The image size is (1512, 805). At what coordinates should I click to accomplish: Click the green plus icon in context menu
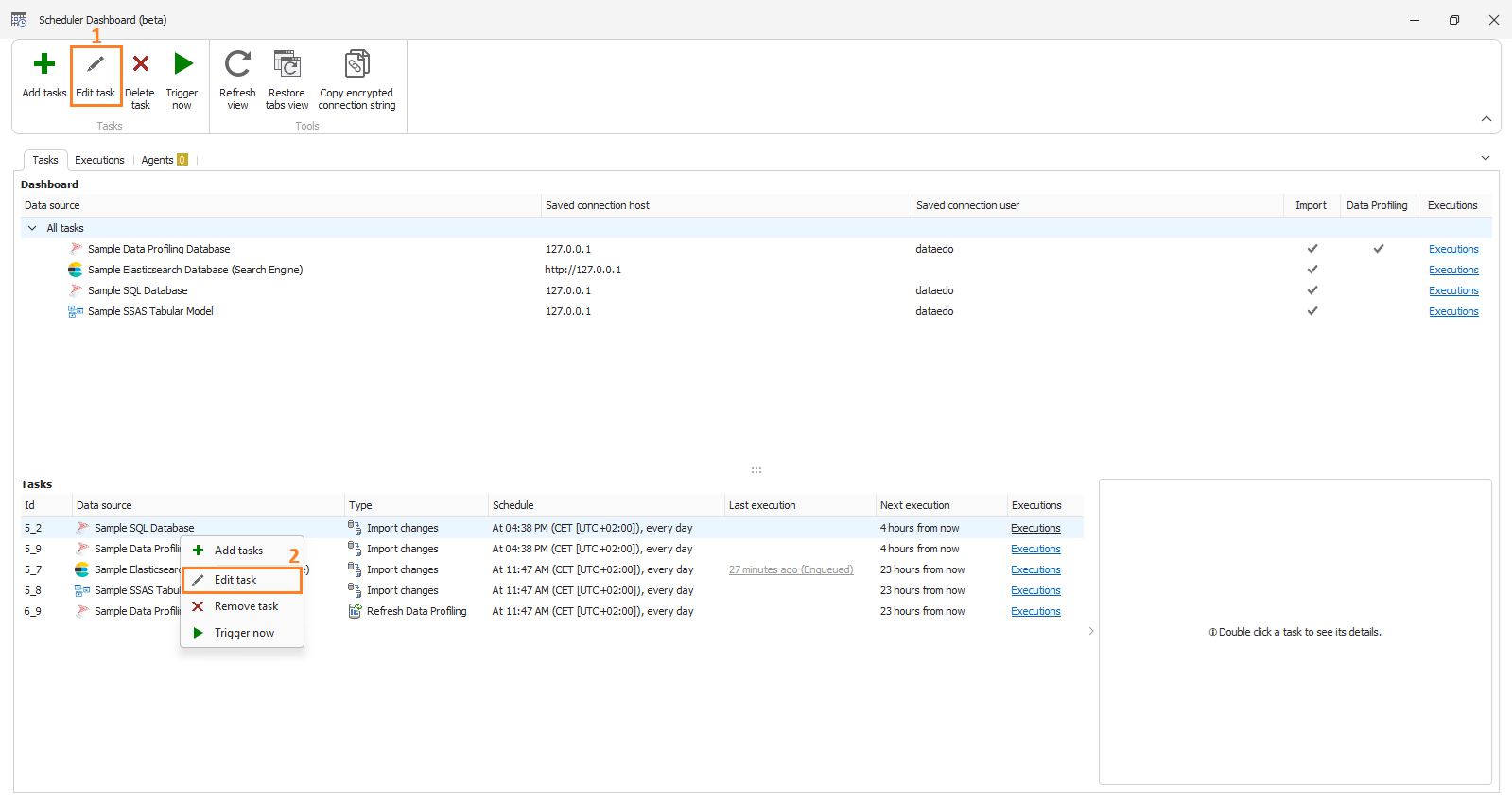[199, 550]
